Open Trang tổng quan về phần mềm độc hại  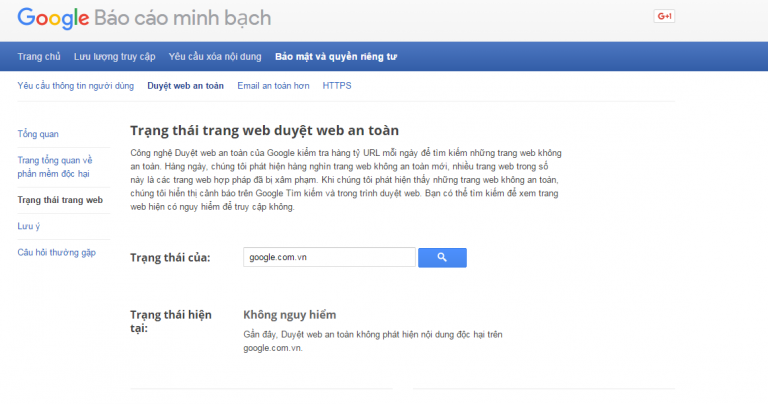(55, 167)
